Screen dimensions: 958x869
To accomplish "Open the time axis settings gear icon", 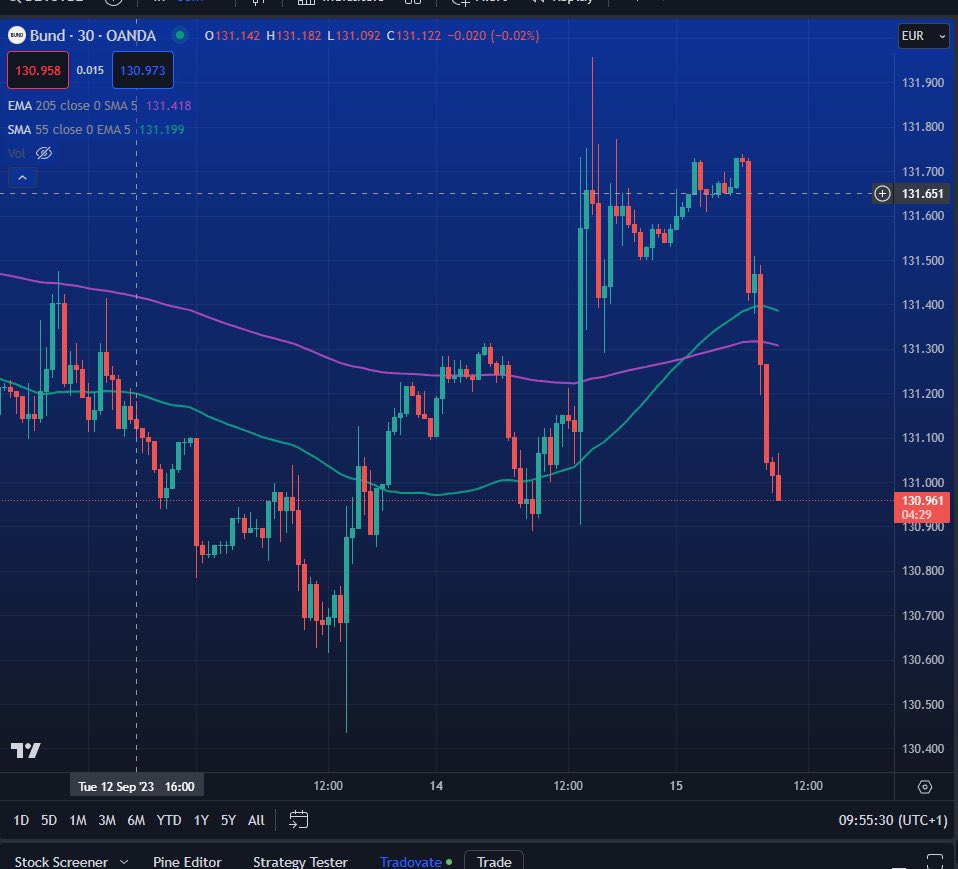I will pos(925,786).
